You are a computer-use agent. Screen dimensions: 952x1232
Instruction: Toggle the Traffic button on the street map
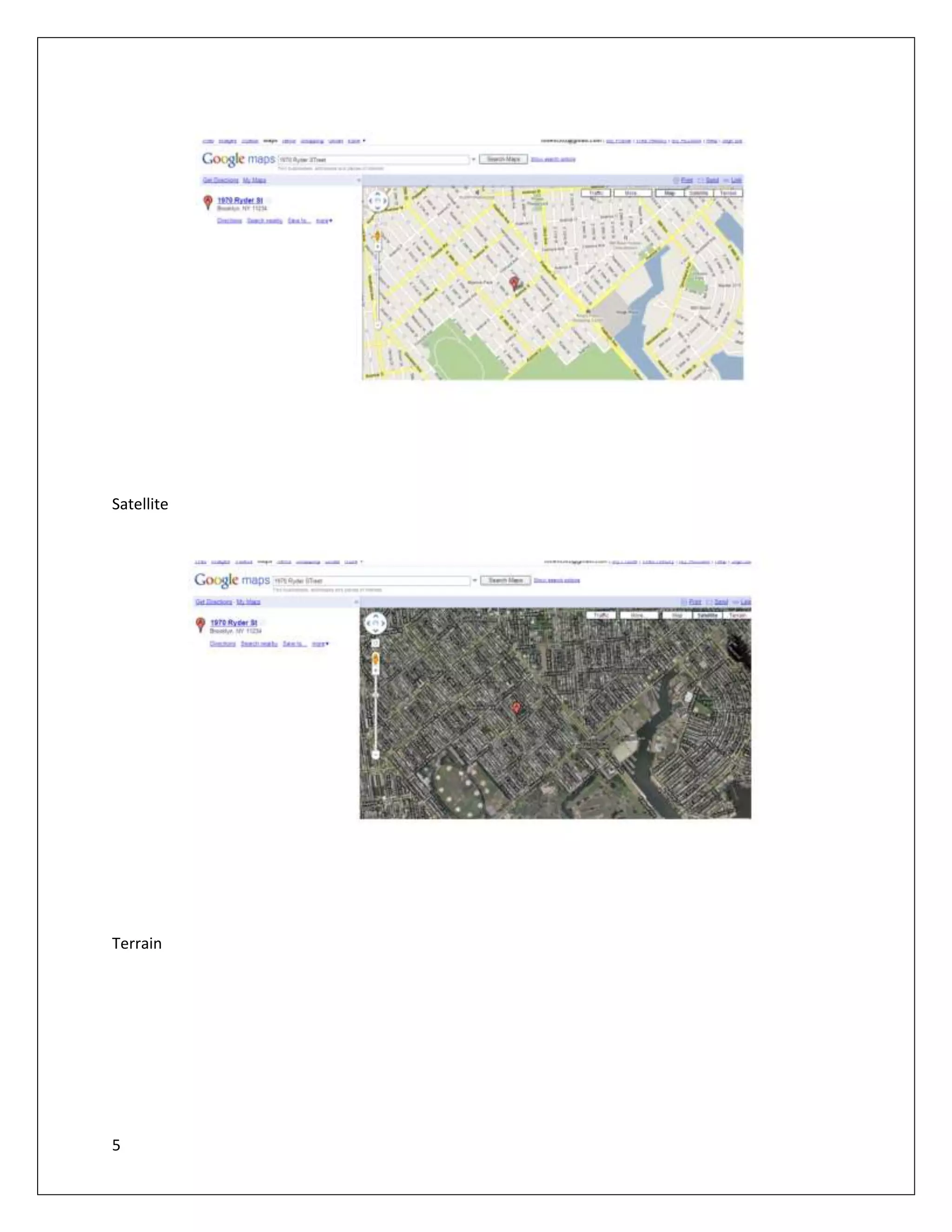click(596, 193)
